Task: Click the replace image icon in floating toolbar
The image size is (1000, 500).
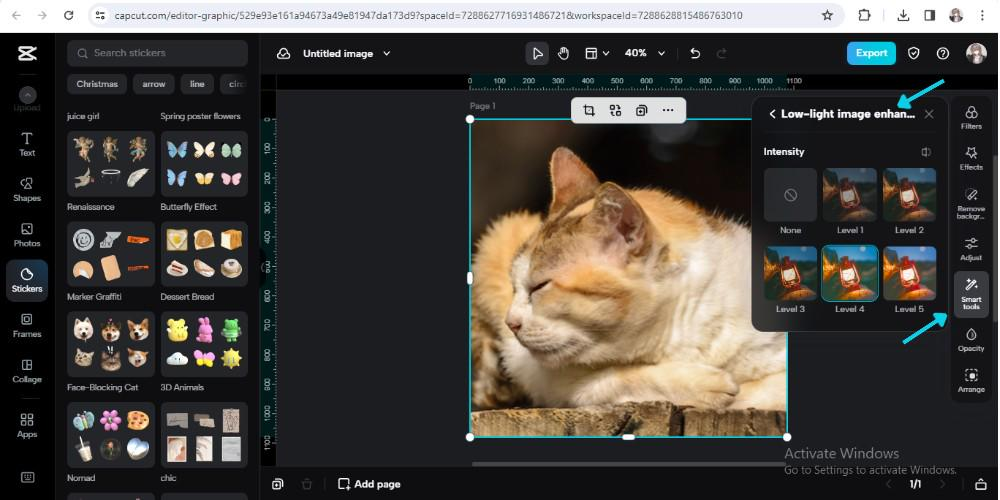Action: point(615,110)
